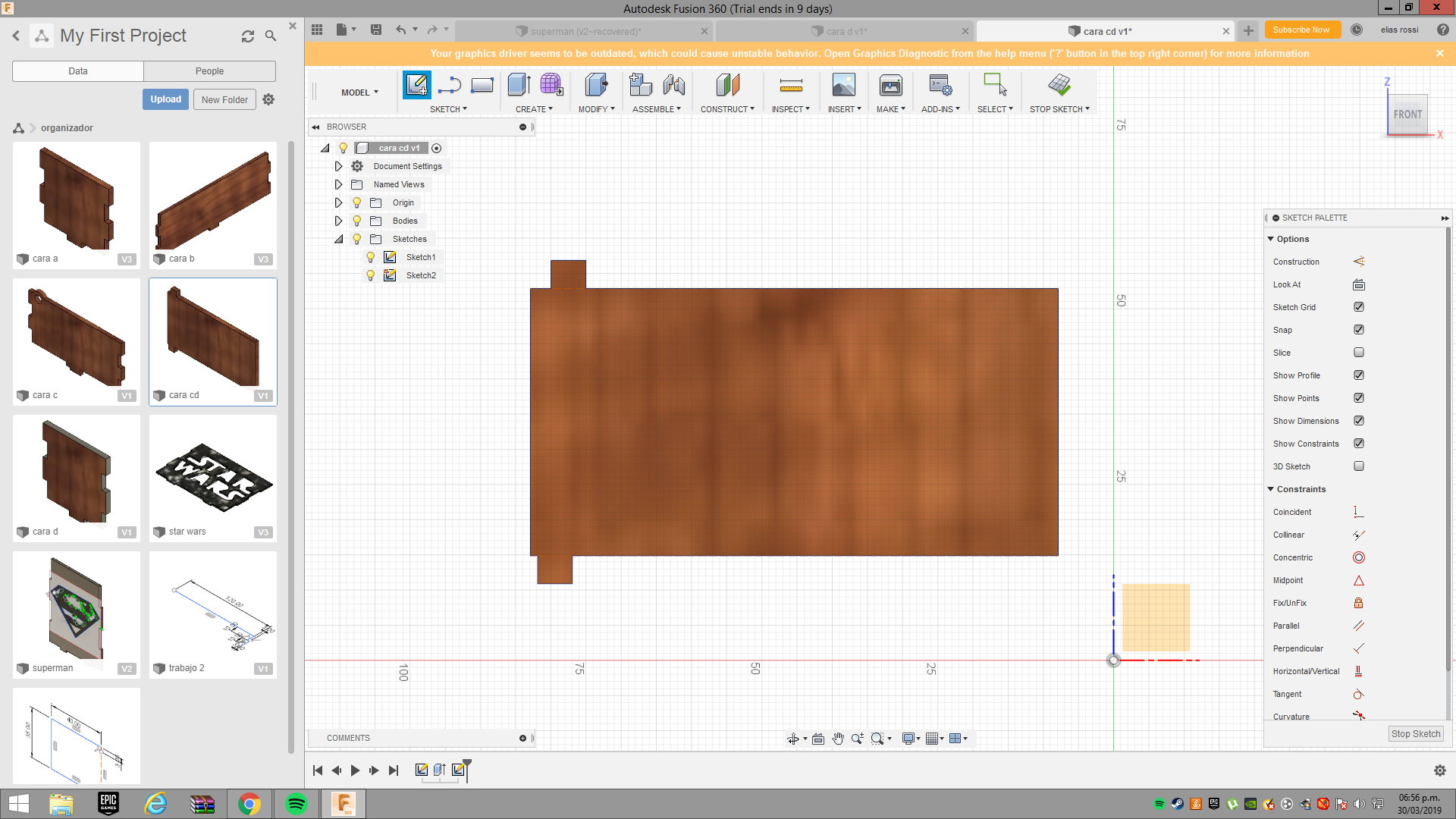This screenshot has height=819, width=1456.
Task: Click the Upload button in panel
Action: (x=165, y=99)
